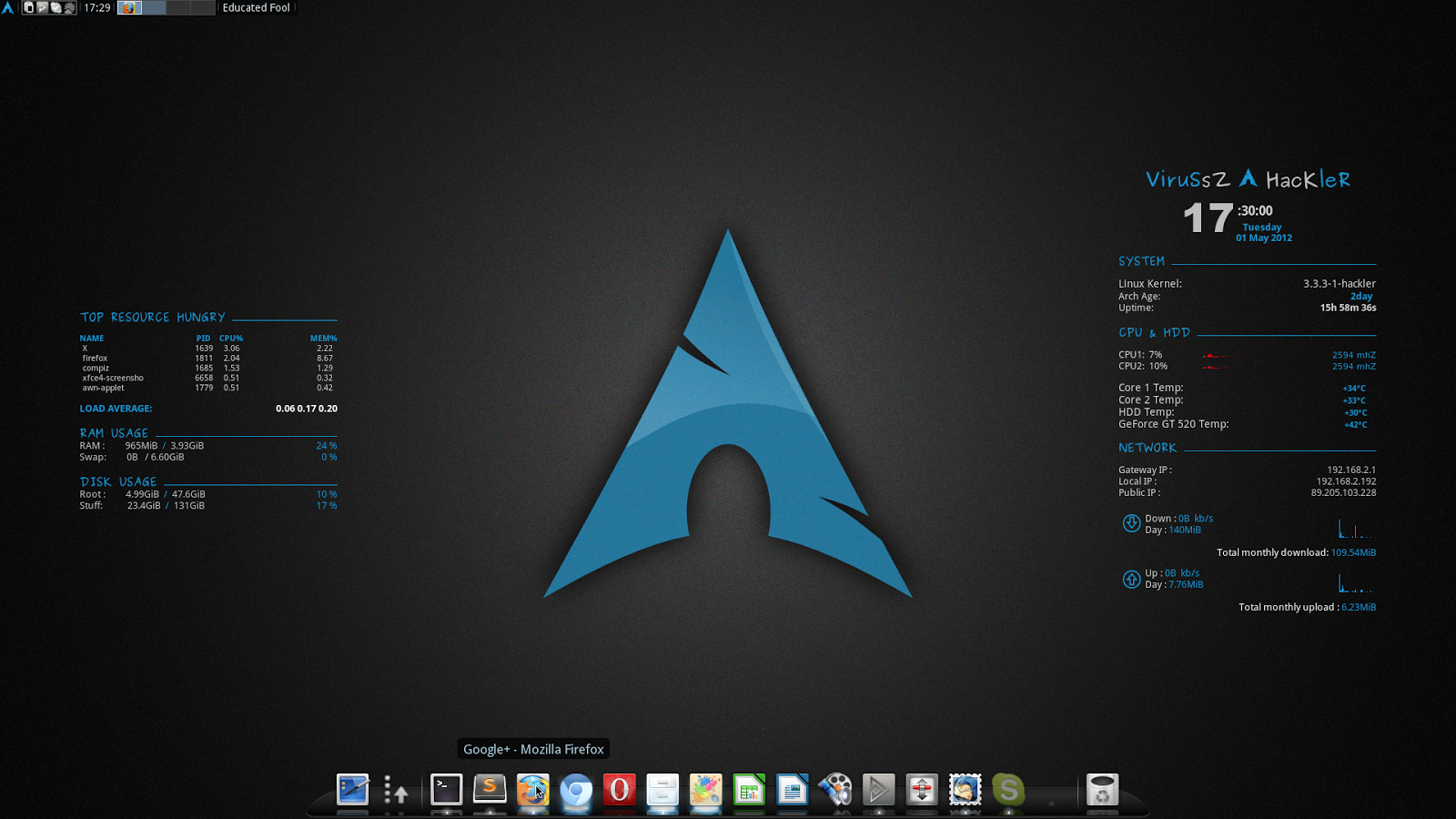
Task: Launch the paint splash graphics app
Action: pos(705,790)
